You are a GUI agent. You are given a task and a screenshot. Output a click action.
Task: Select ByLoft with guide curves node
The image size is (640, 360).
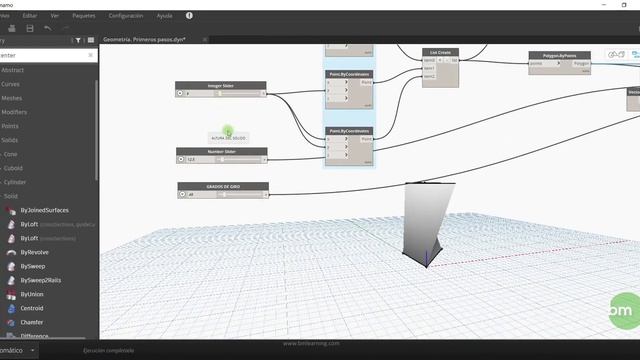pos(51,224)
